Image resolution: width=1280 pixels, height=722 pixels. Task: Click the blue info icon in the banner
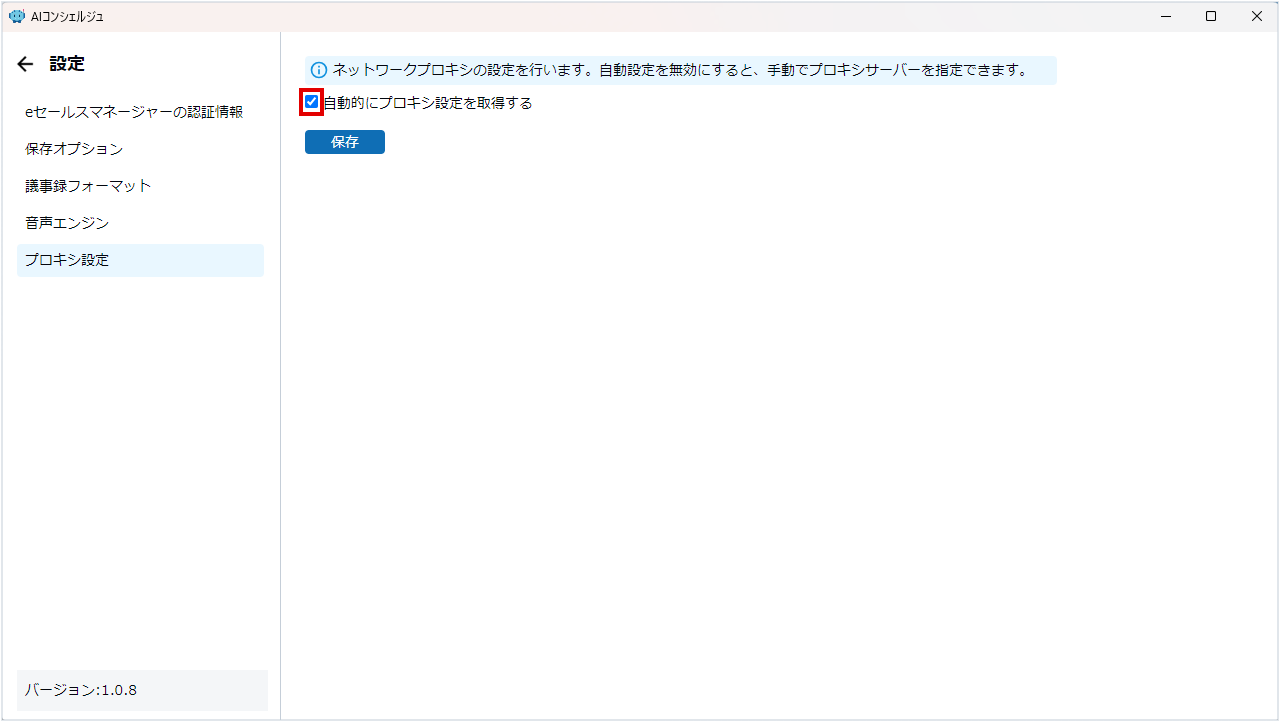coord(319,70)
